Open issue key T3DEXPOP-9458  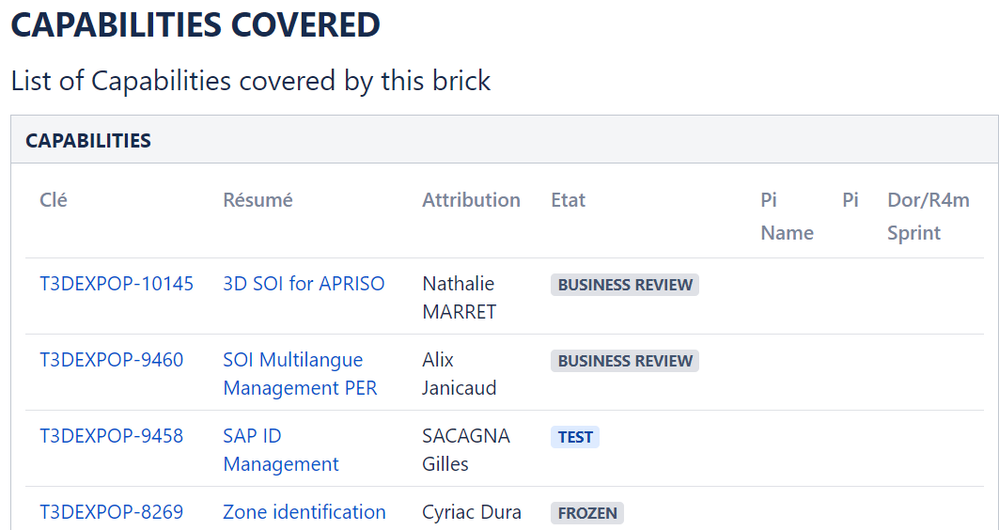point(111,436)
